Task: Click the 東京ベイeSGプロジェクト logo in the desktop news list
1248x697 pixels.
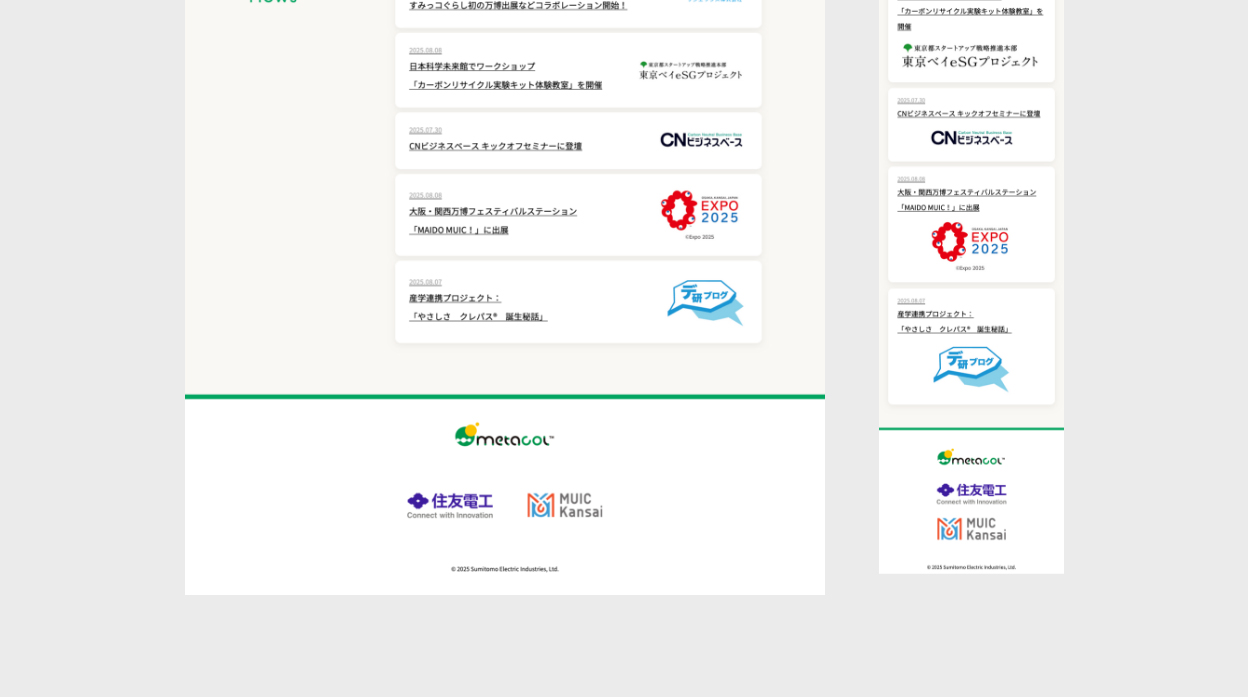Action: point(691,70)
